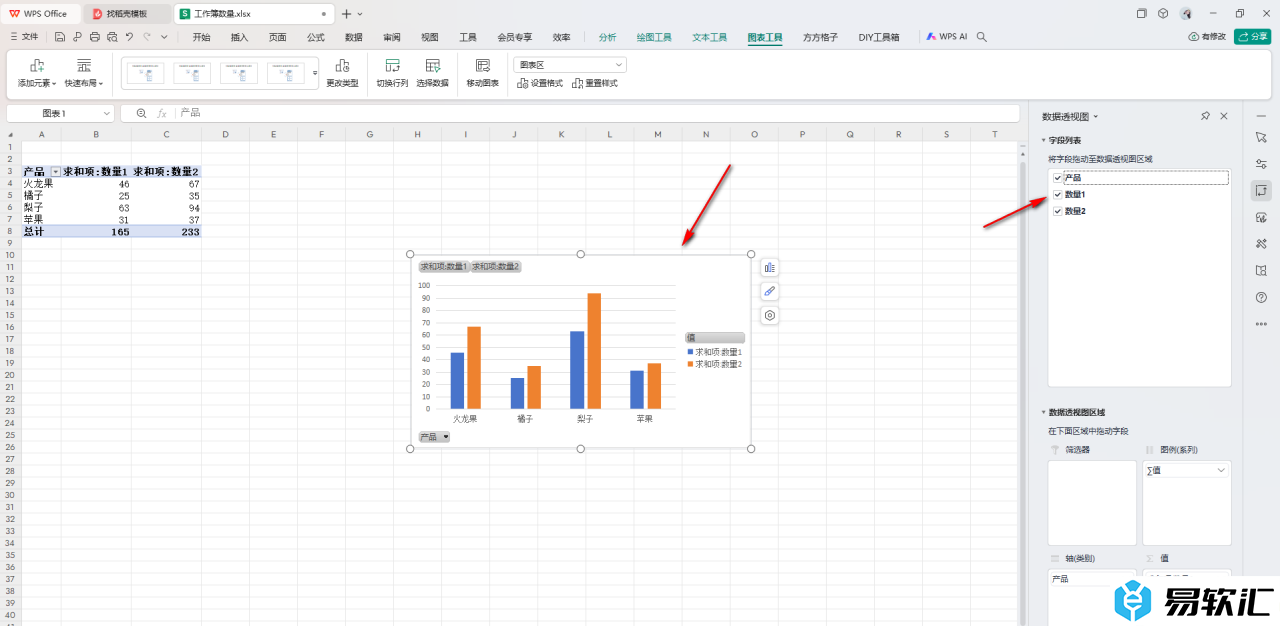Click the 分享 share button

click(1253, 36)
